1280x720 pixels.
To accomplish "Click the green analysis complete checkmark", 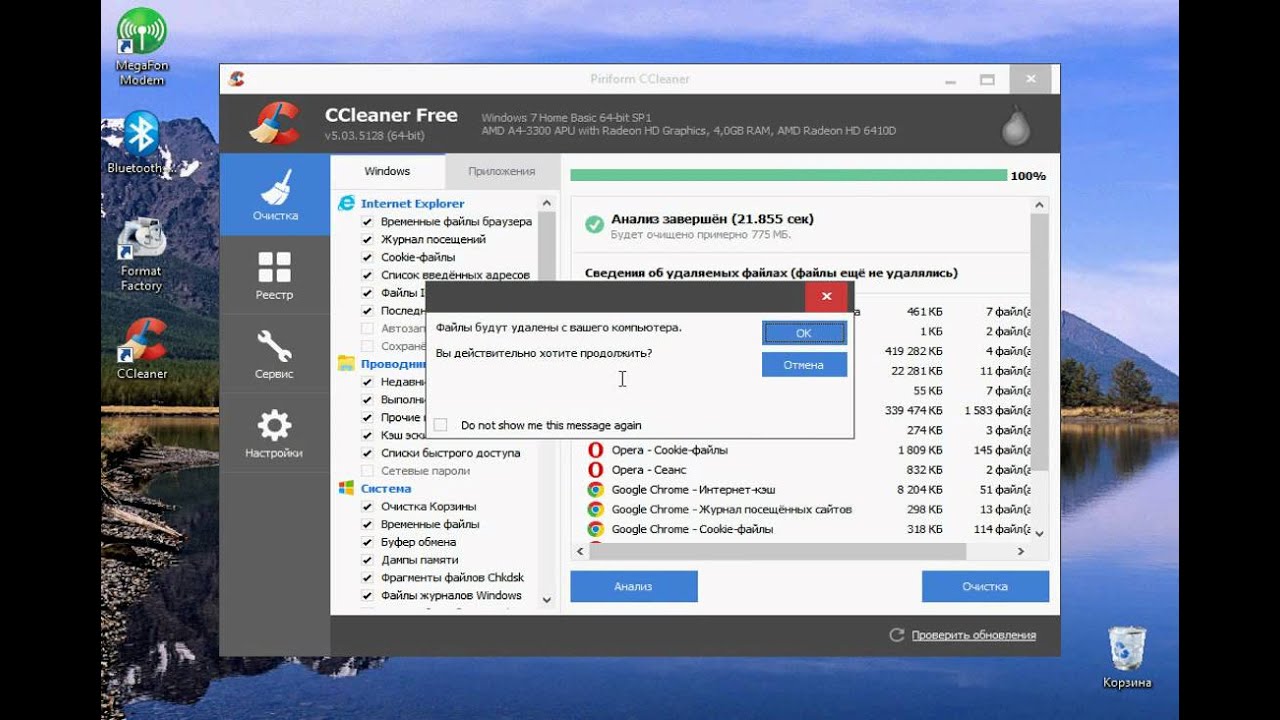I will tap(594, 225).
